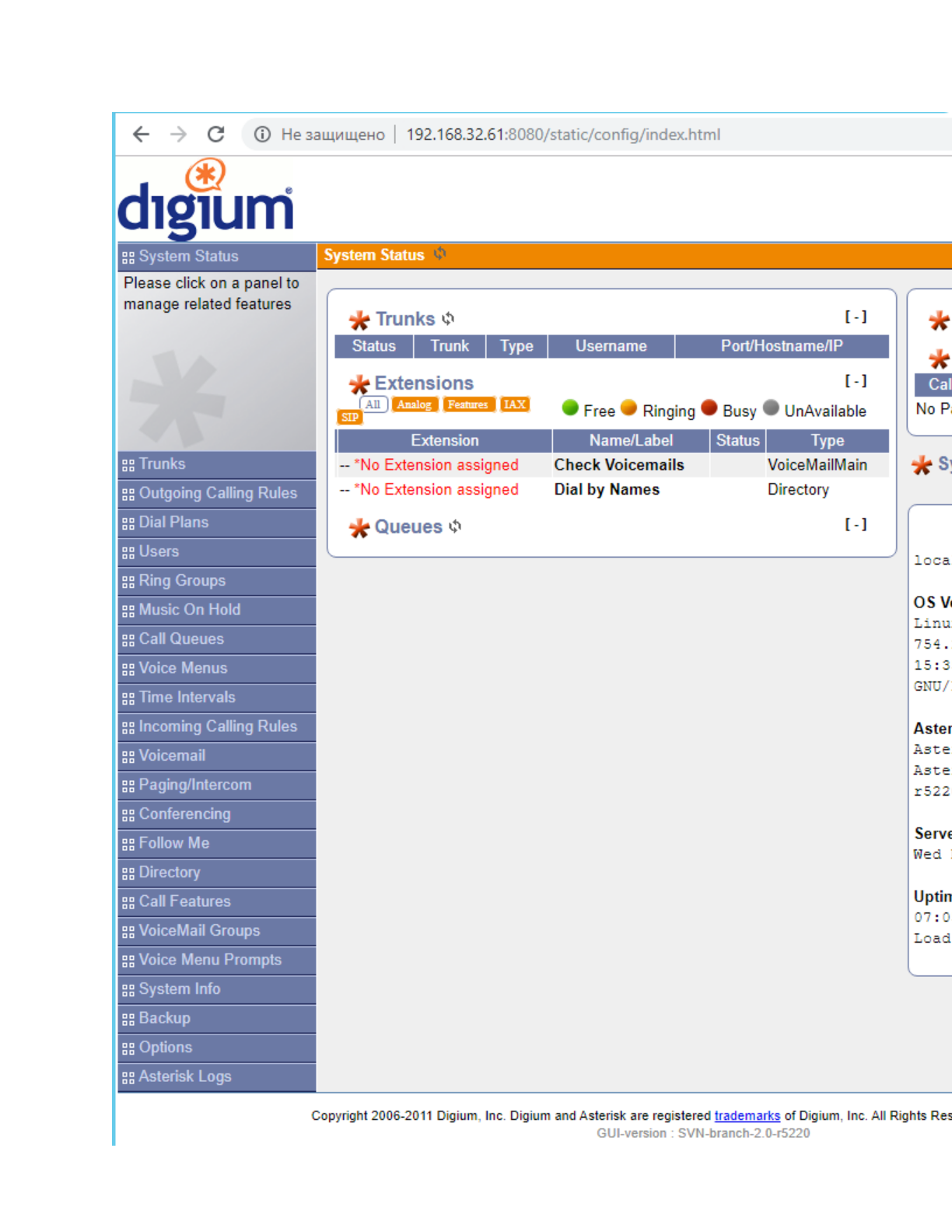Viewport: 952px width, 1232px height.
Task: Open Voice Menu Prompts in the sidebar
Action: [x=217, y=960]
